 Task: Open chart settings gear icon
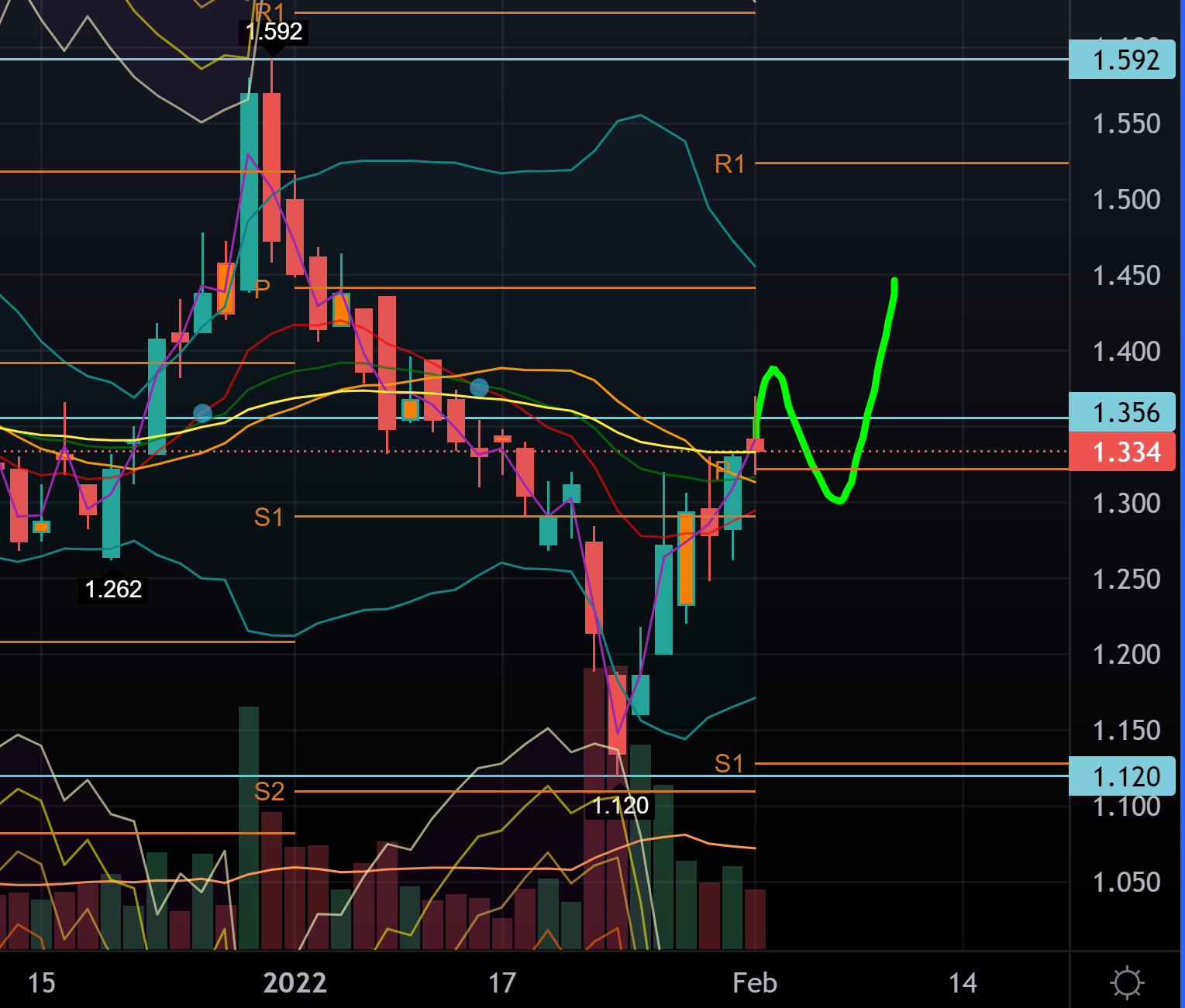[x=1126, y=982]
